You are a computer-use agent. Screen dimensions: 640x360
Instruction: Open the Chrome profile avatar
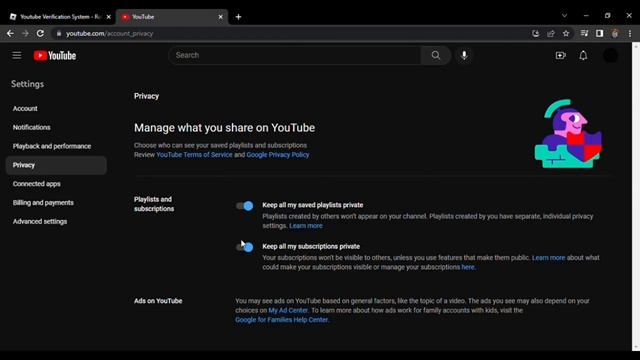click(615, 33)
